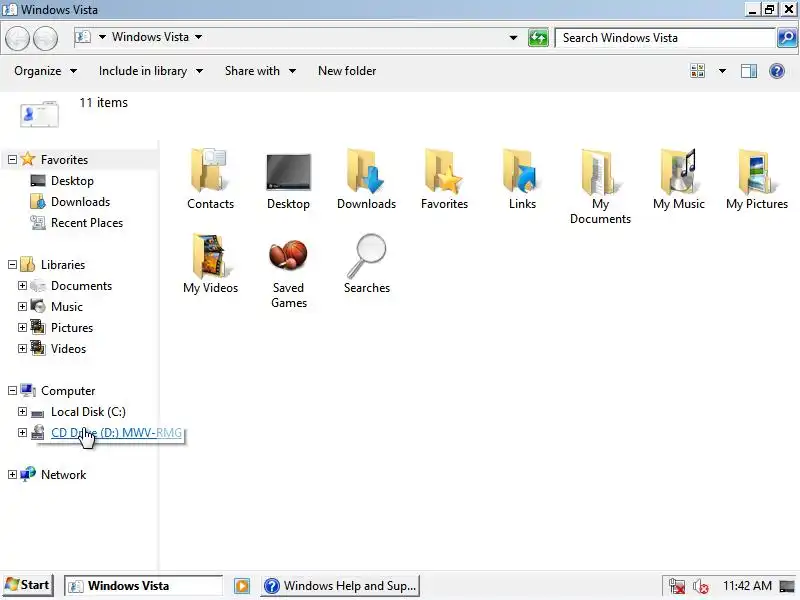800x600 pixels.
Task: Open dropdown arrow after Windows Vista breadcrumb
Action: 198,37
